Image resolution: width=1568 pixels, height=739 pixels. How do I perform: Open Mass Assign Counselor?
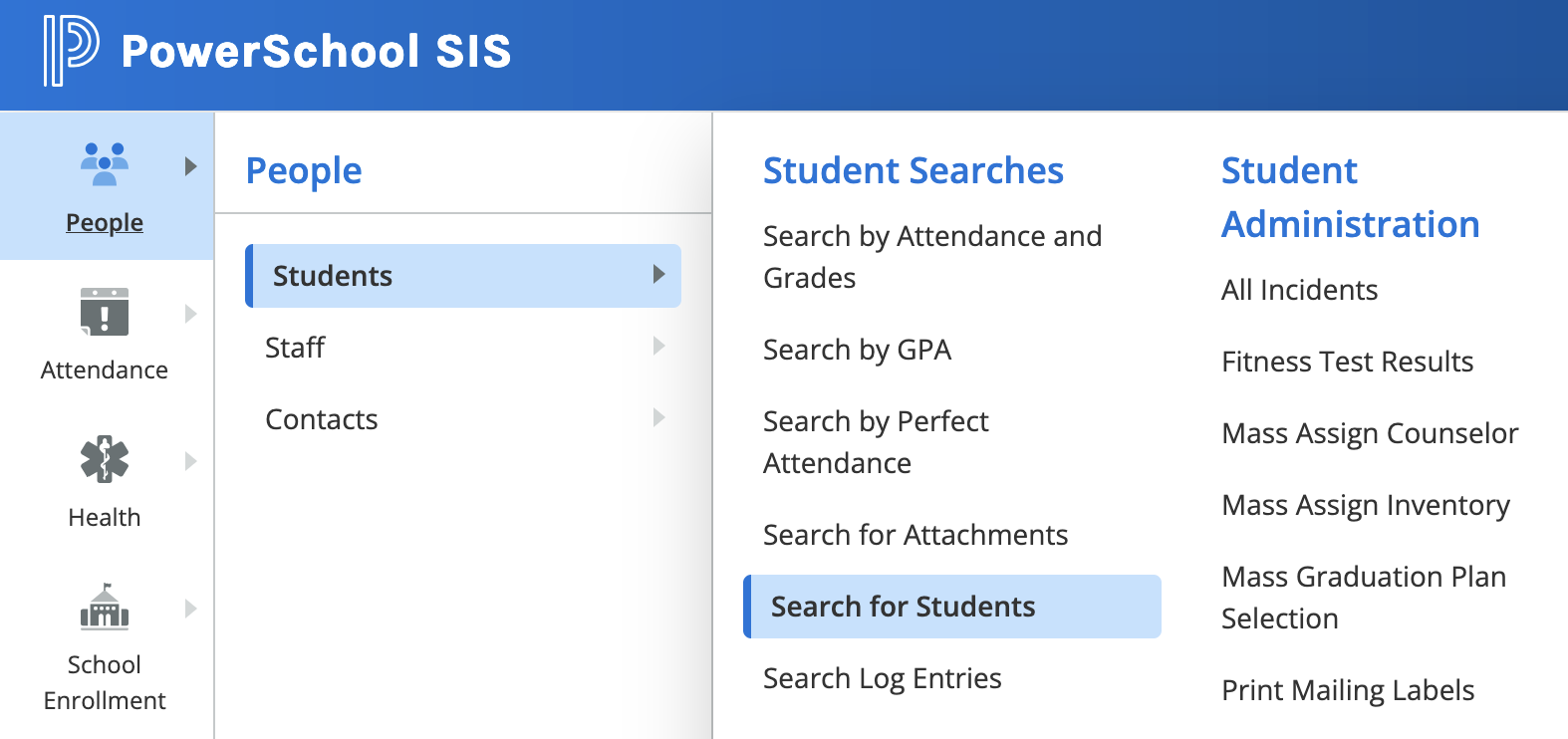1371,433
